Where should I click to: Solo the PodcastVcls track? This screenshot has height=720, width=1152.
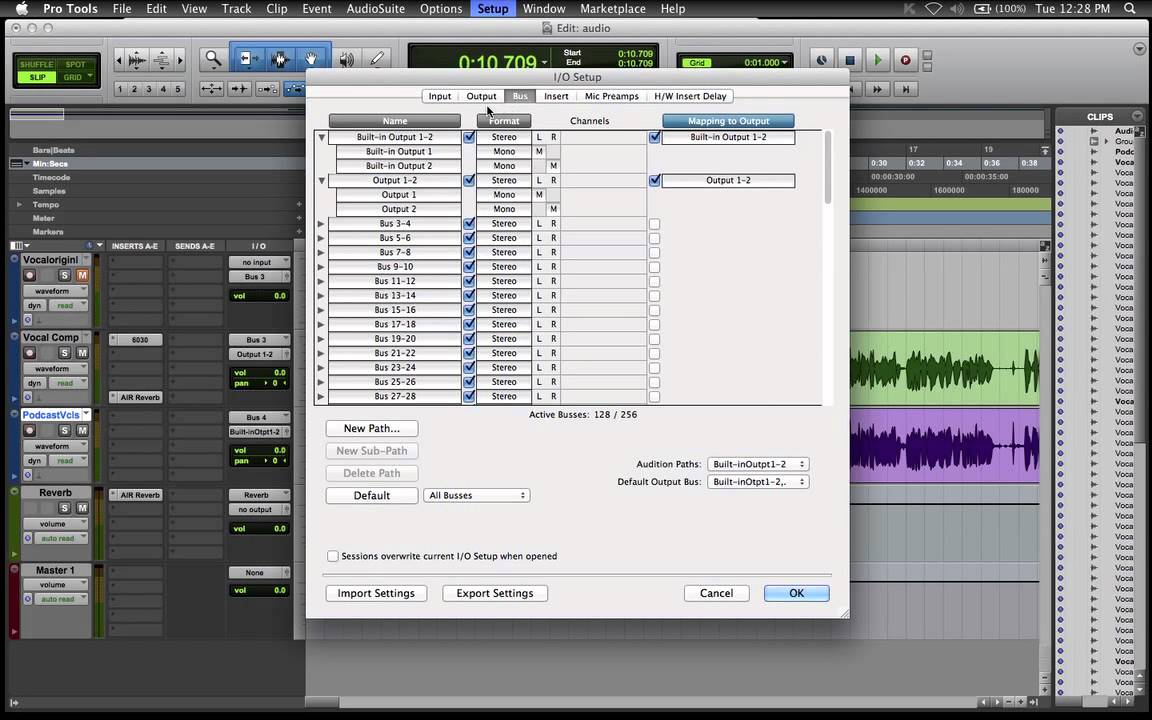click(x=65, y=431)
